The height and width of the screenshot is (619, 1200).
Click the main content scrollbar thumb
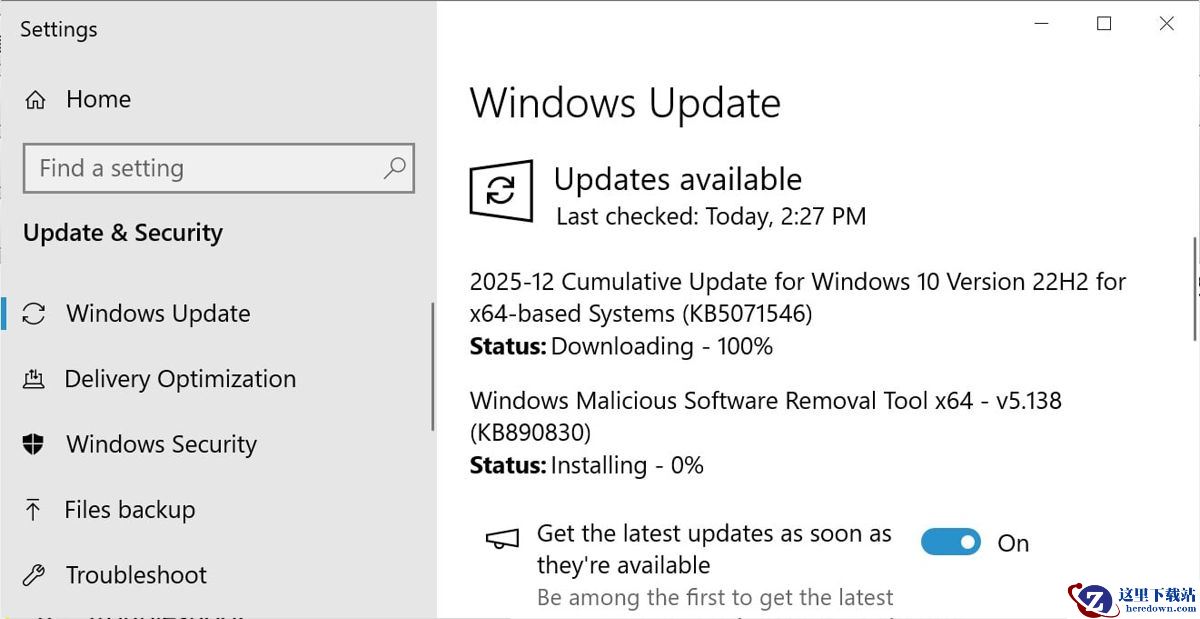(x=1195, y=288)
